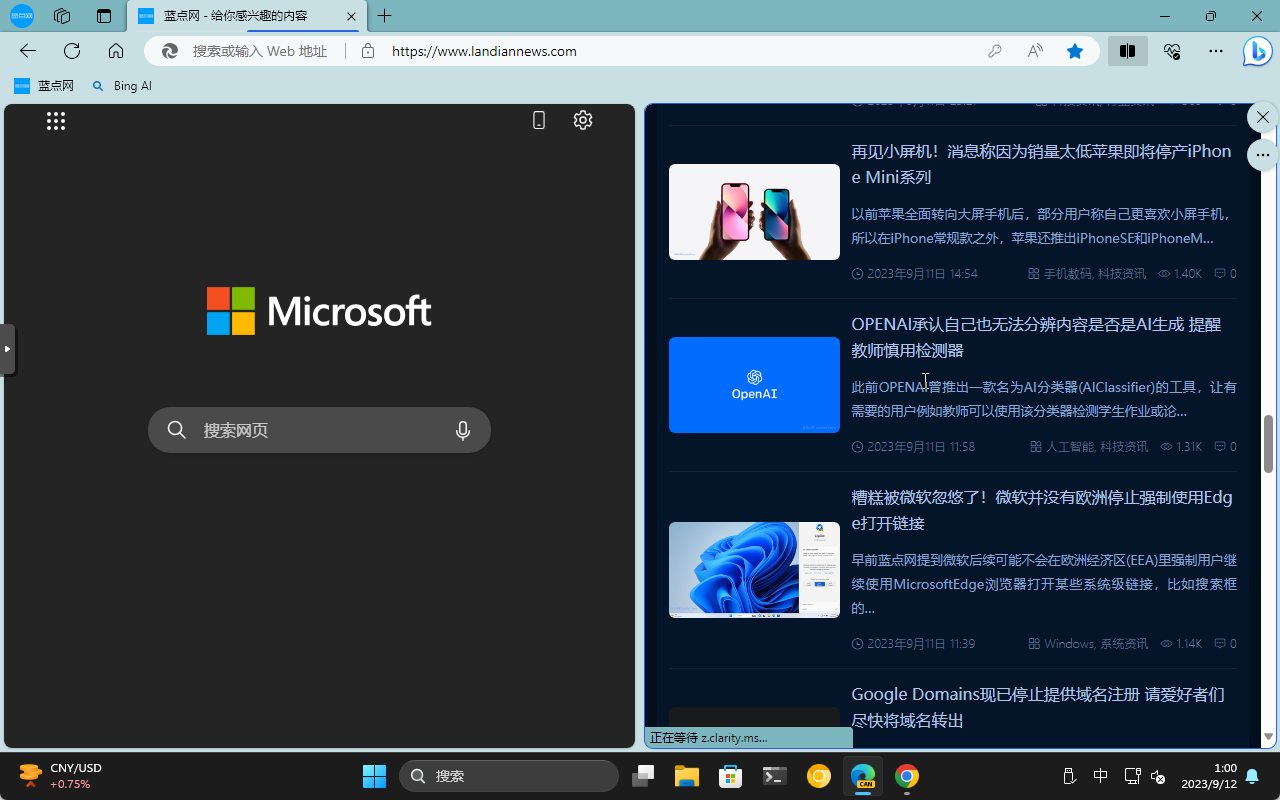
Task: Open Bing Chat sidebar icon
Action: 1257,51
